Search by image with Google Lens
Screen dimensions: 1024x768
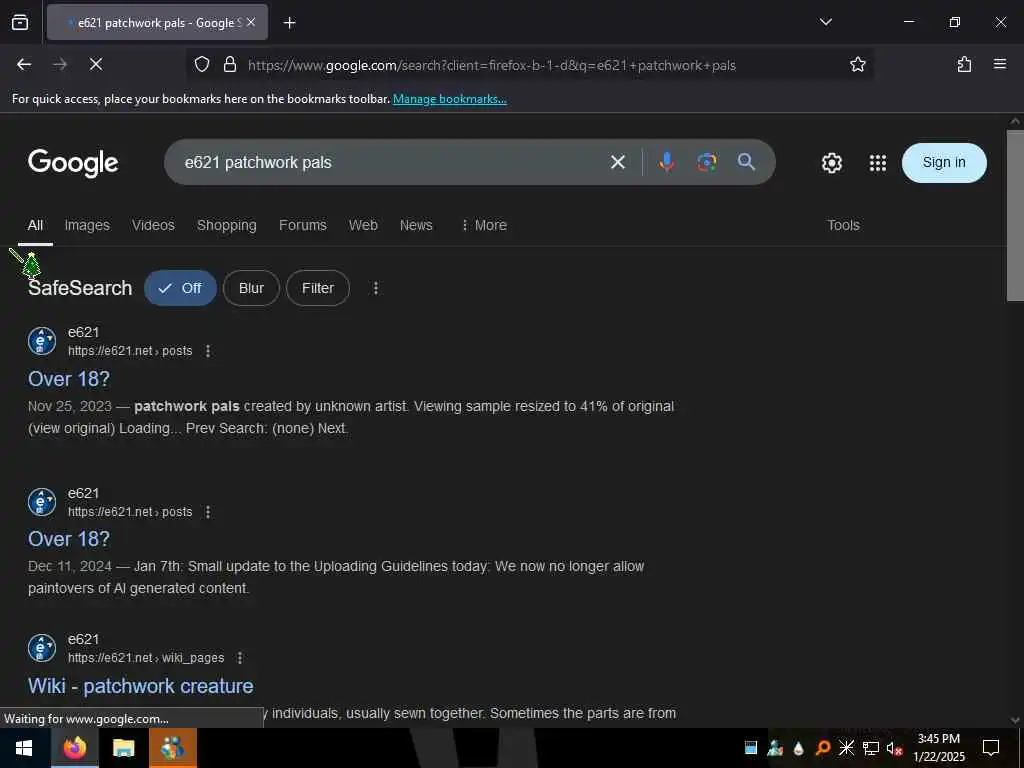coord(707,162)
